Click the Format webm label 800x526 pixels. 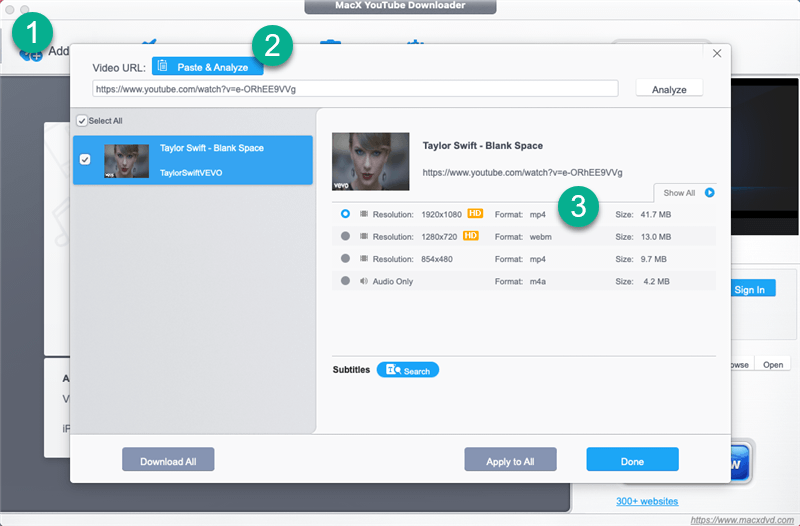[x=523, y=237]
